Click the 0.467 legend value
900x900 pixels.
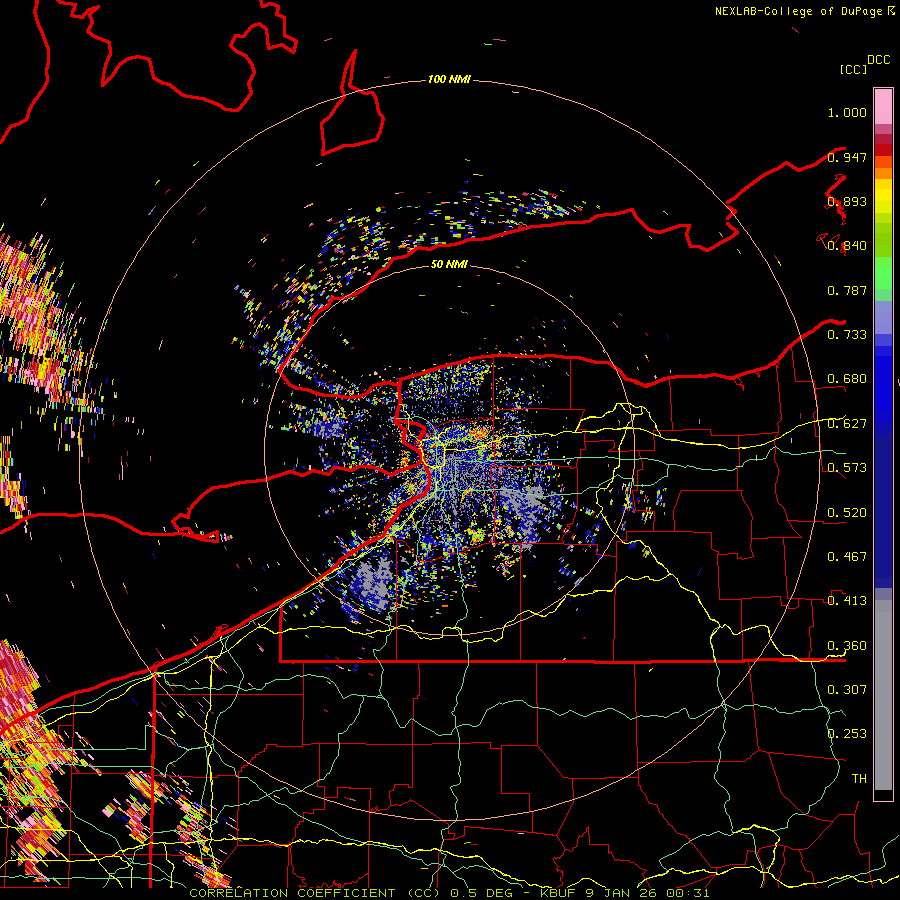pos(847,557)
